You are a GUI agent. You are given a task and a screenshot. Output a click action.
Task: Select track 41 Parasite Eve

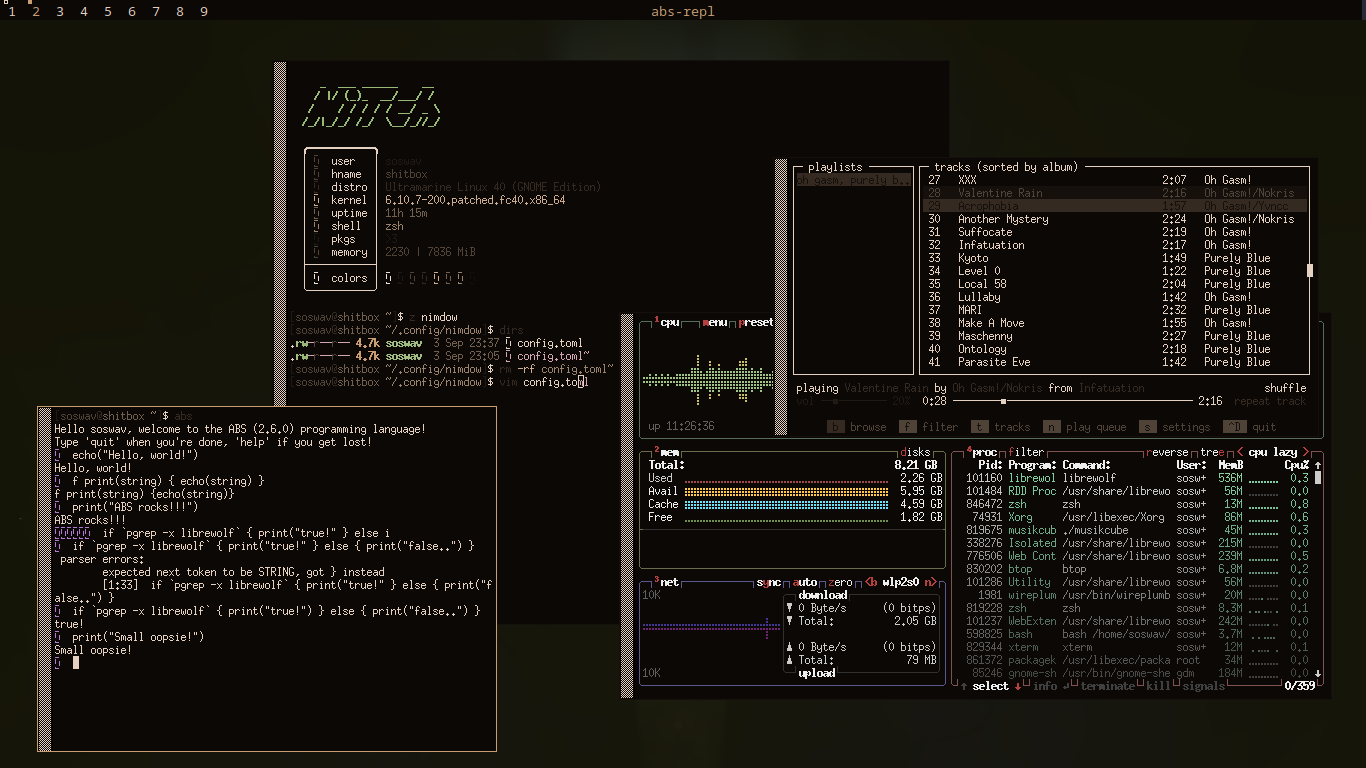(x=1115, y=362)
